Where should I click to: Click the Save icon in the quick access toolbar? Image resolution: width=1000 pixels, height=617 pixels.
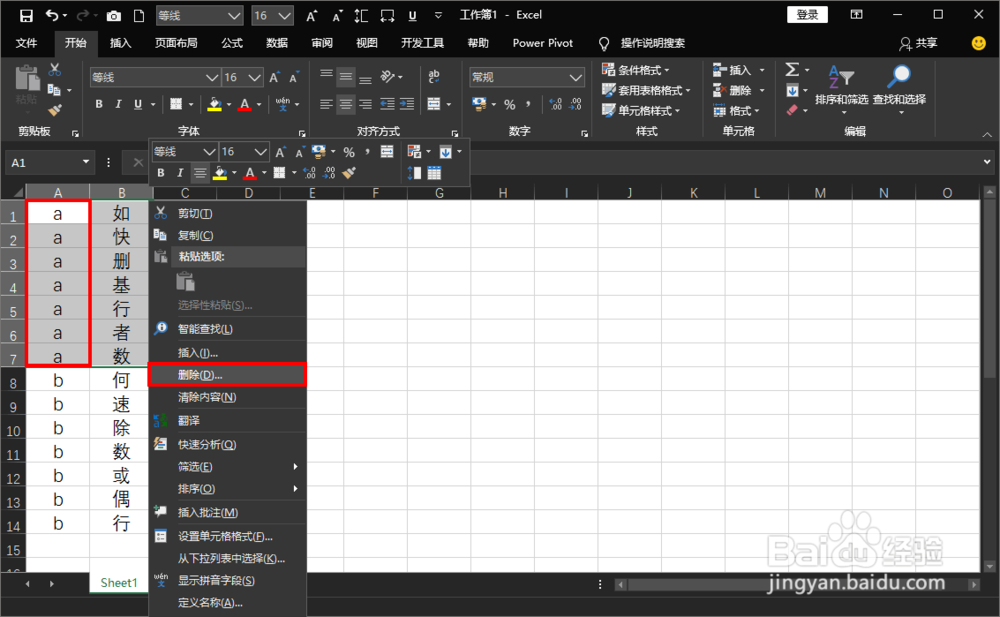[26, 15]
